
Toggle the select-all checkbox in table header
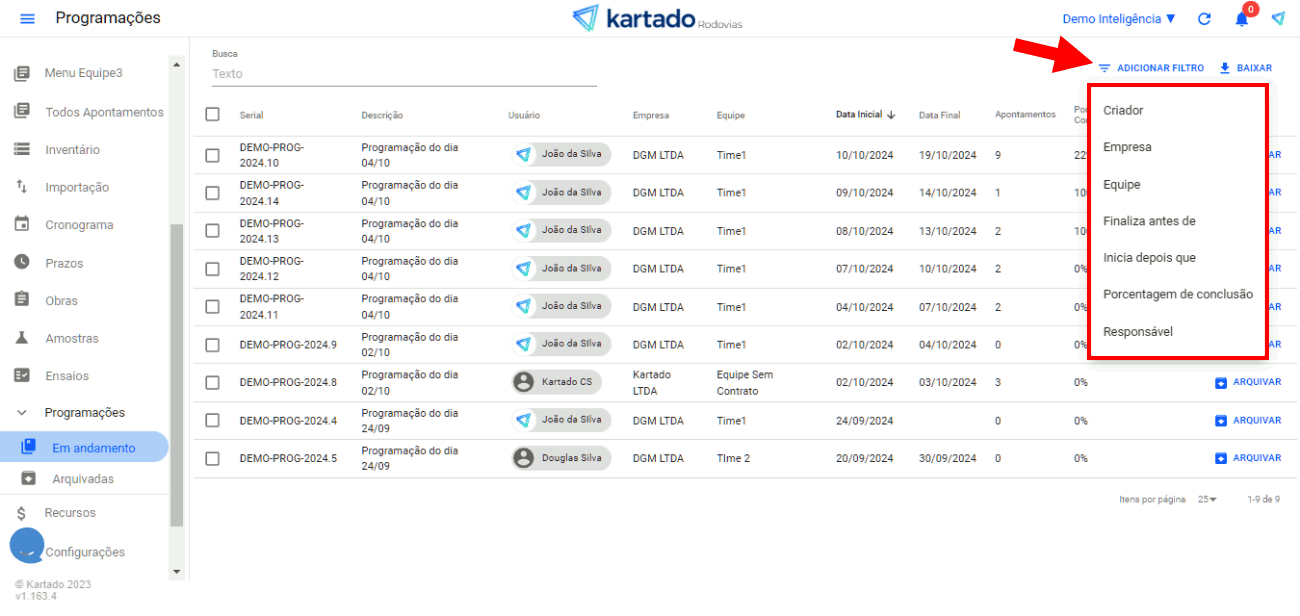212,114
